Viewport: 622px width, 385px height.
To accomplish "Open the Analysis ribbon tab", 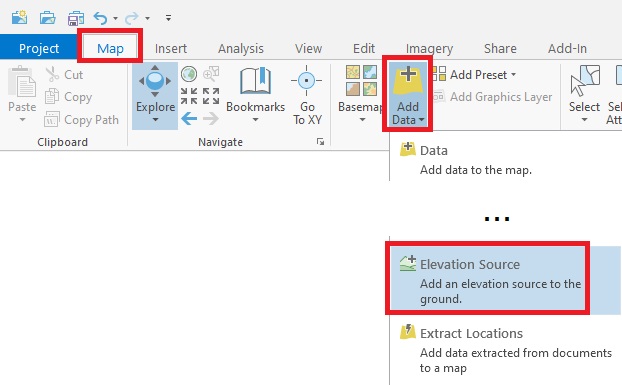I will point(241,48).
